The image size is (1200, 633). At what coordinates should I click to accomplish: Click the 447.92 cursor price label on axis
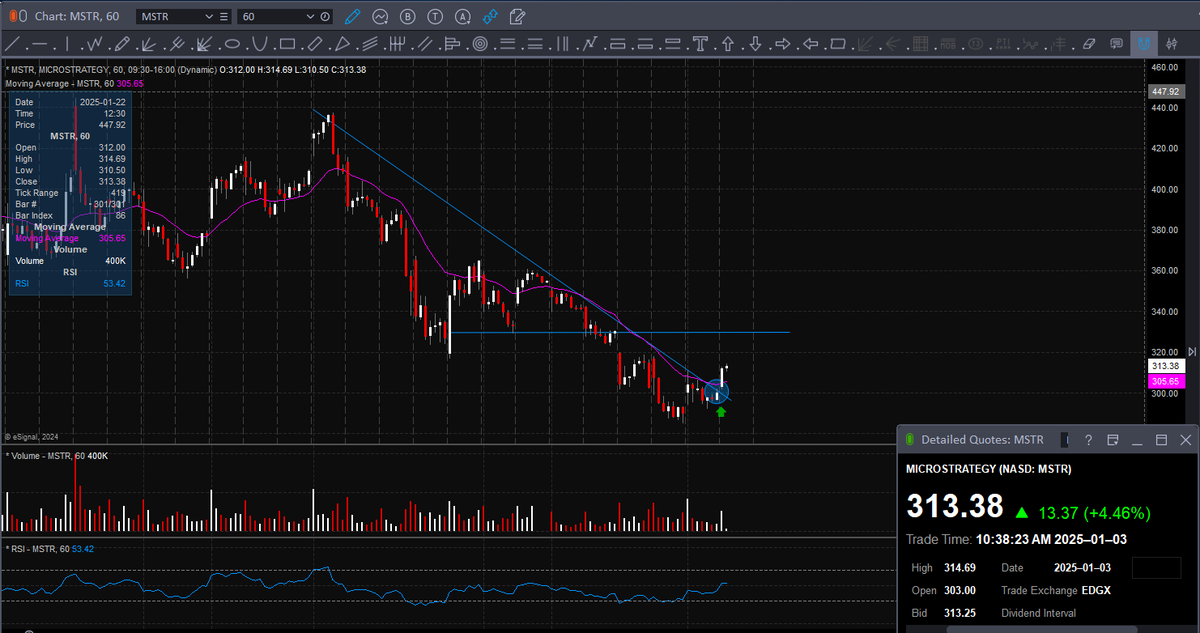[1166, 91]
